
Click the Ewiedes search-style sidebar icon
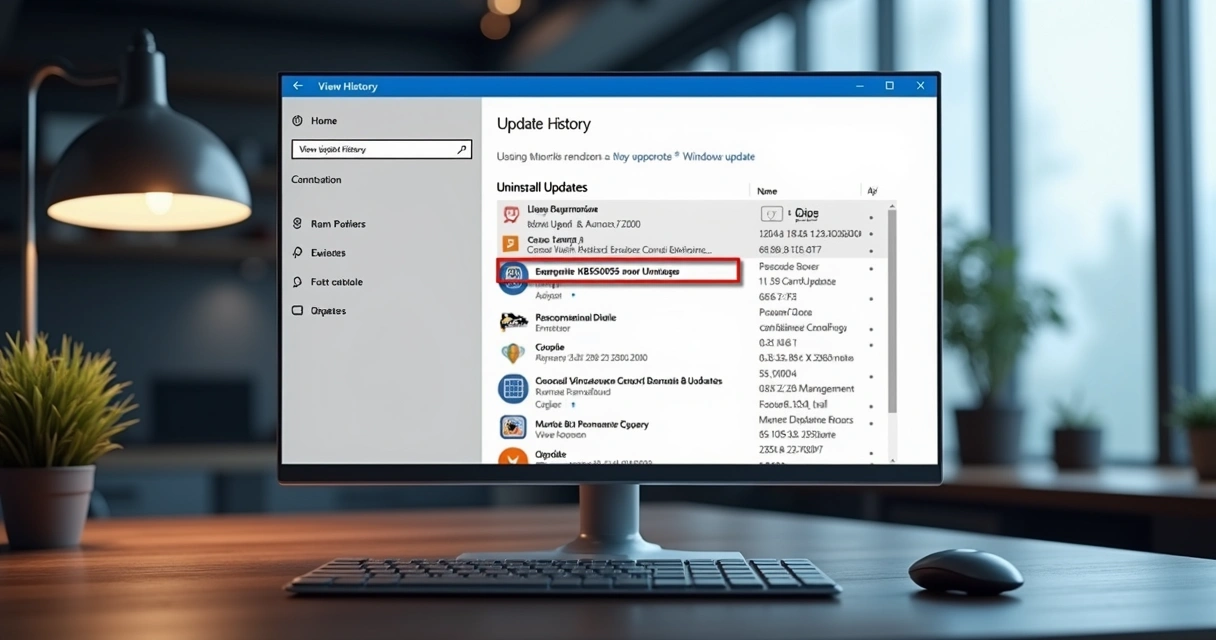[x=295, y=252]
